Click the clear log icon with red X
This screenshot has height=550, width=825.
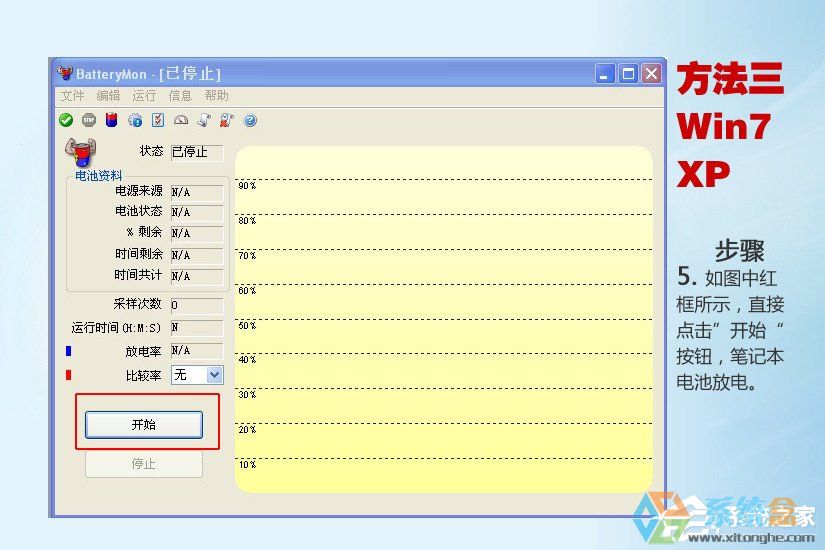pos(227,120)
